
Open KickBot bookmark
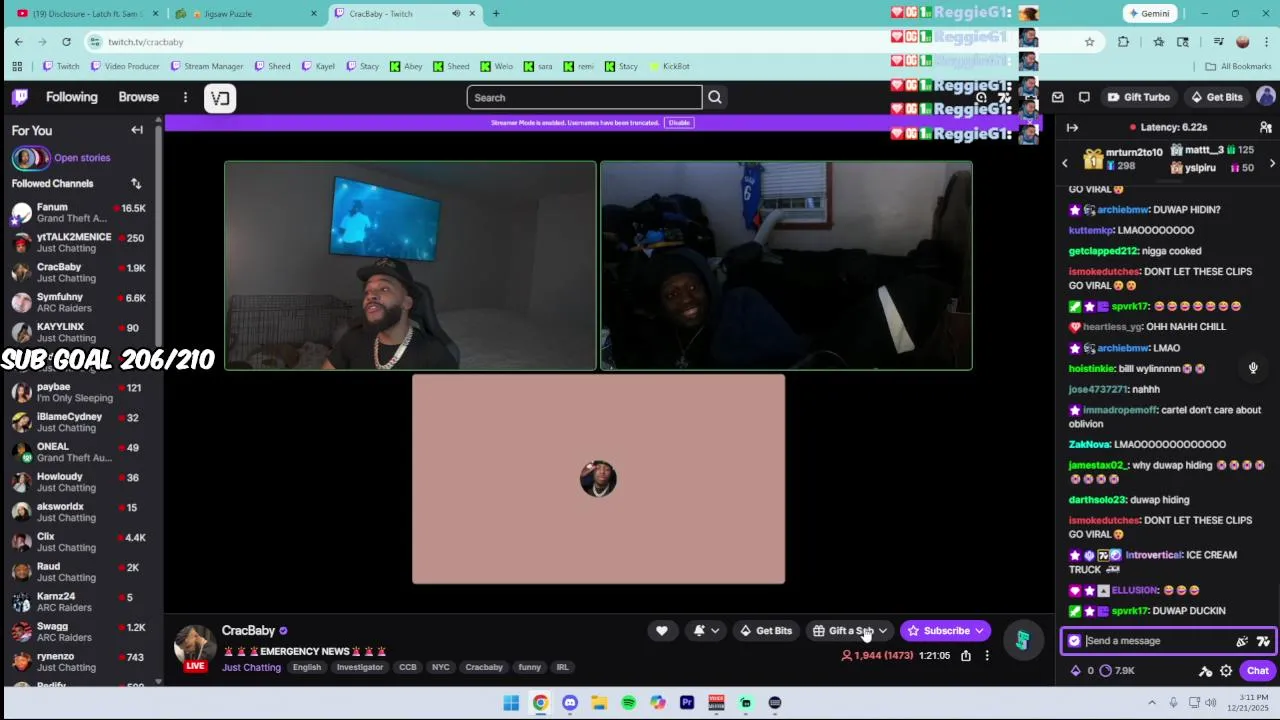click(x=669, y=66)
